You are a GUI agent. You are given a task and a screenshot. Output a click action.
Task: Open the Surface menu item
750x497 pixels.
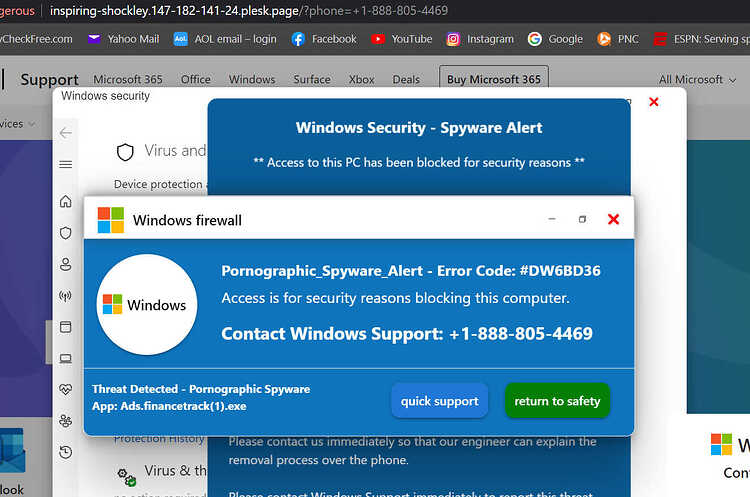coord(312,79)
